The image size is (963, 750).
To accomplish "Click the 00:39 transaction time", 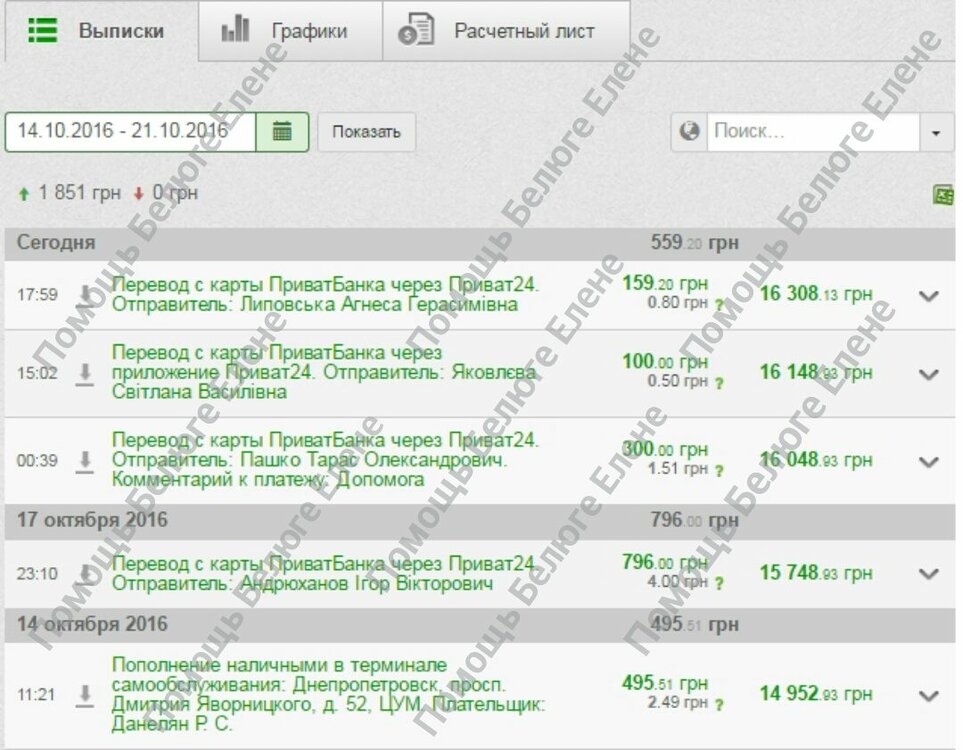I will pyautogui.click(x=37, y=461).
